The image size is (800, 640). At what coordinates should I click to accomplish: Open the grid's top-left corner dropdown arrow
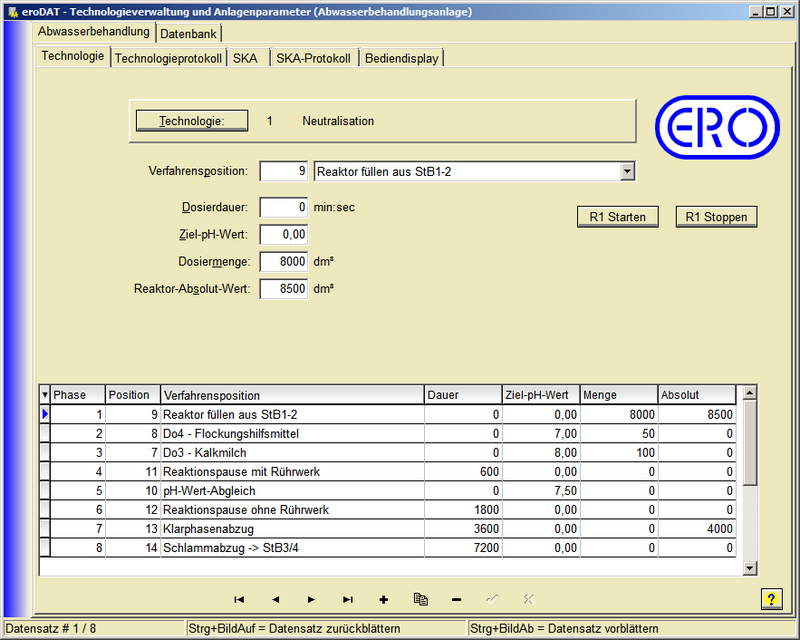[44, 395]
